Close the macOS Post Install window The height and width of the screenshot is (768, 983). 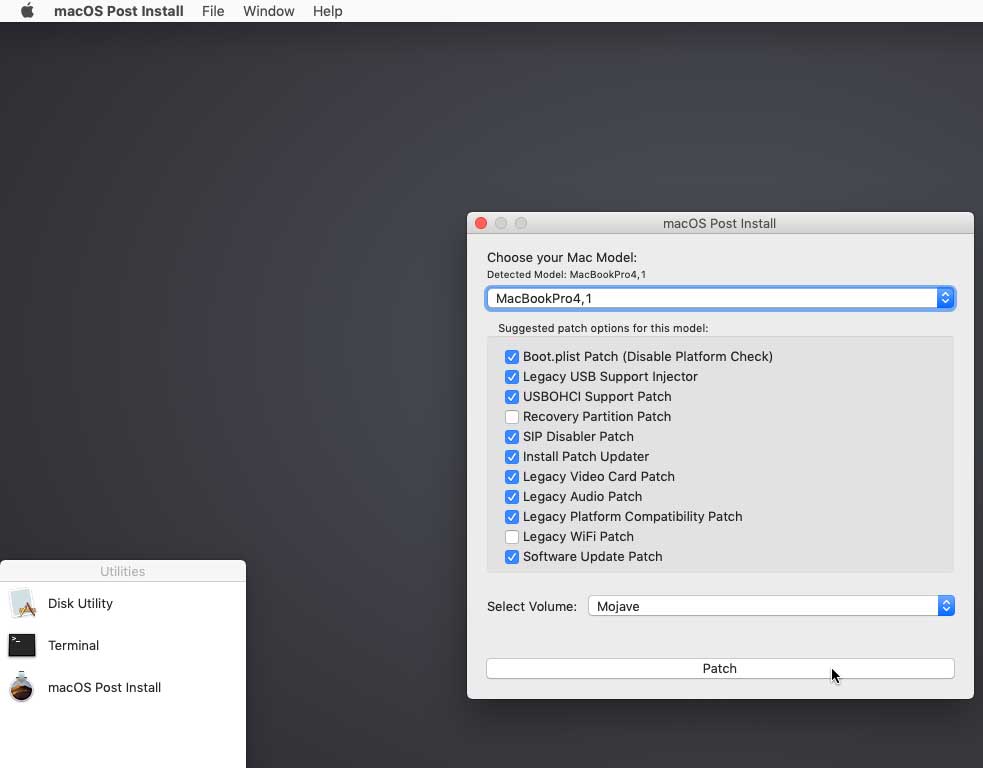tap(481, 223)
